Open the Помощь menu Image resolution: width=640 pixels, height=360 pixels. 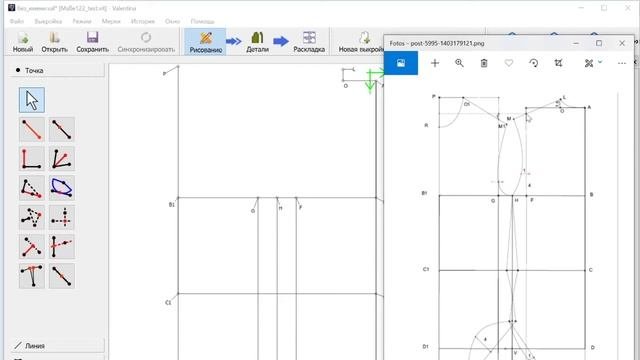click(202, 21)
